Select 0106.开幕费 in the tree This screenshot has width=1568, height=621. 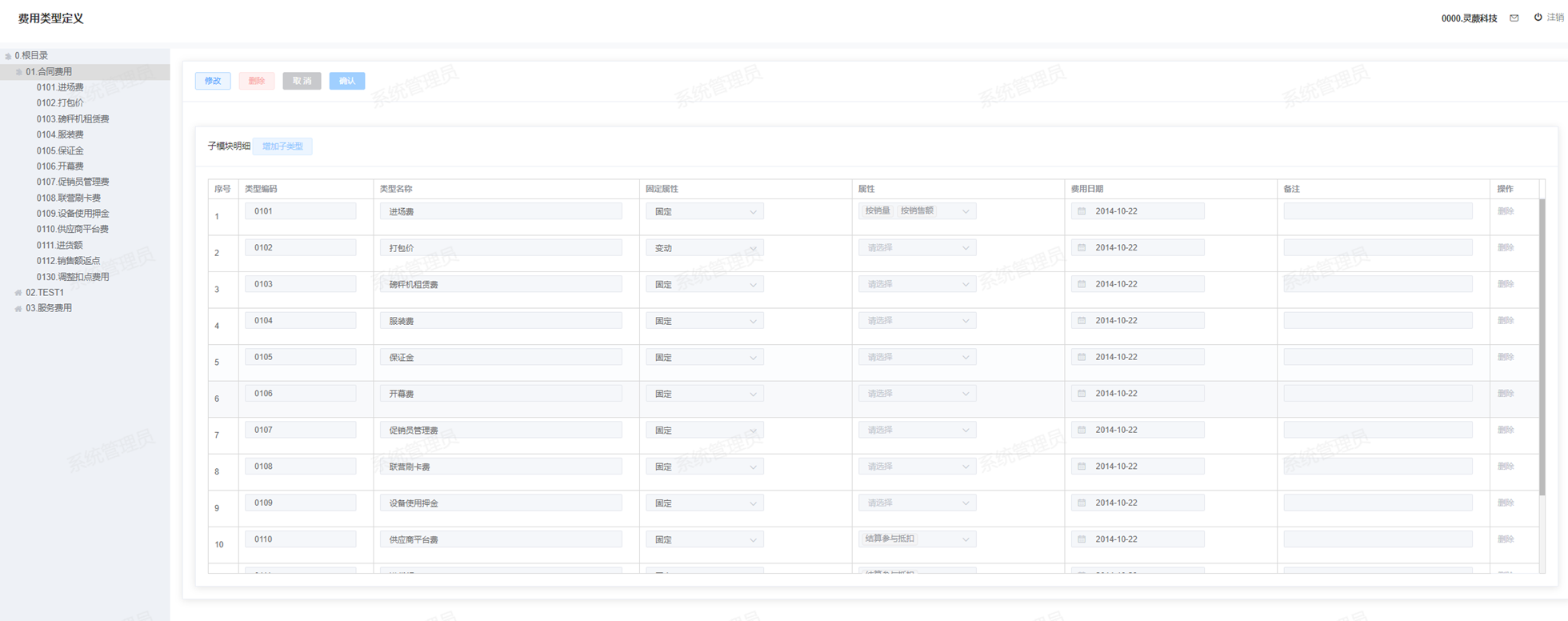tap(60, 166)
